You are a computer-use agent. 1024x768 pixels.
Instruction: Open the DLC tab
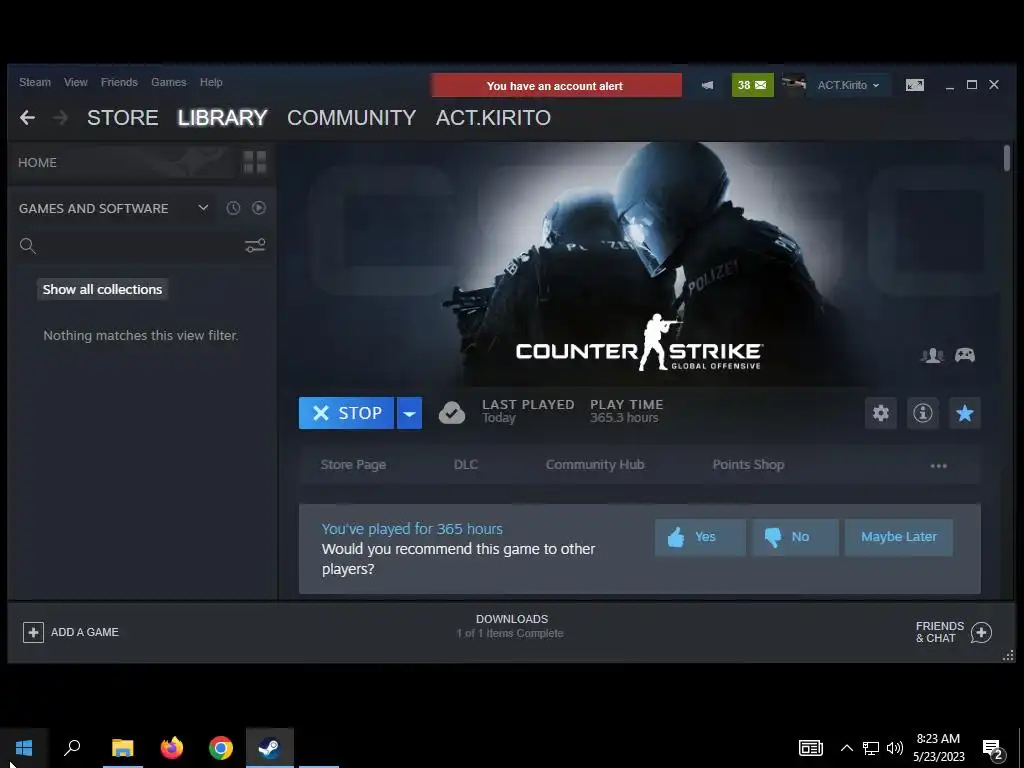tap(466, 464)
